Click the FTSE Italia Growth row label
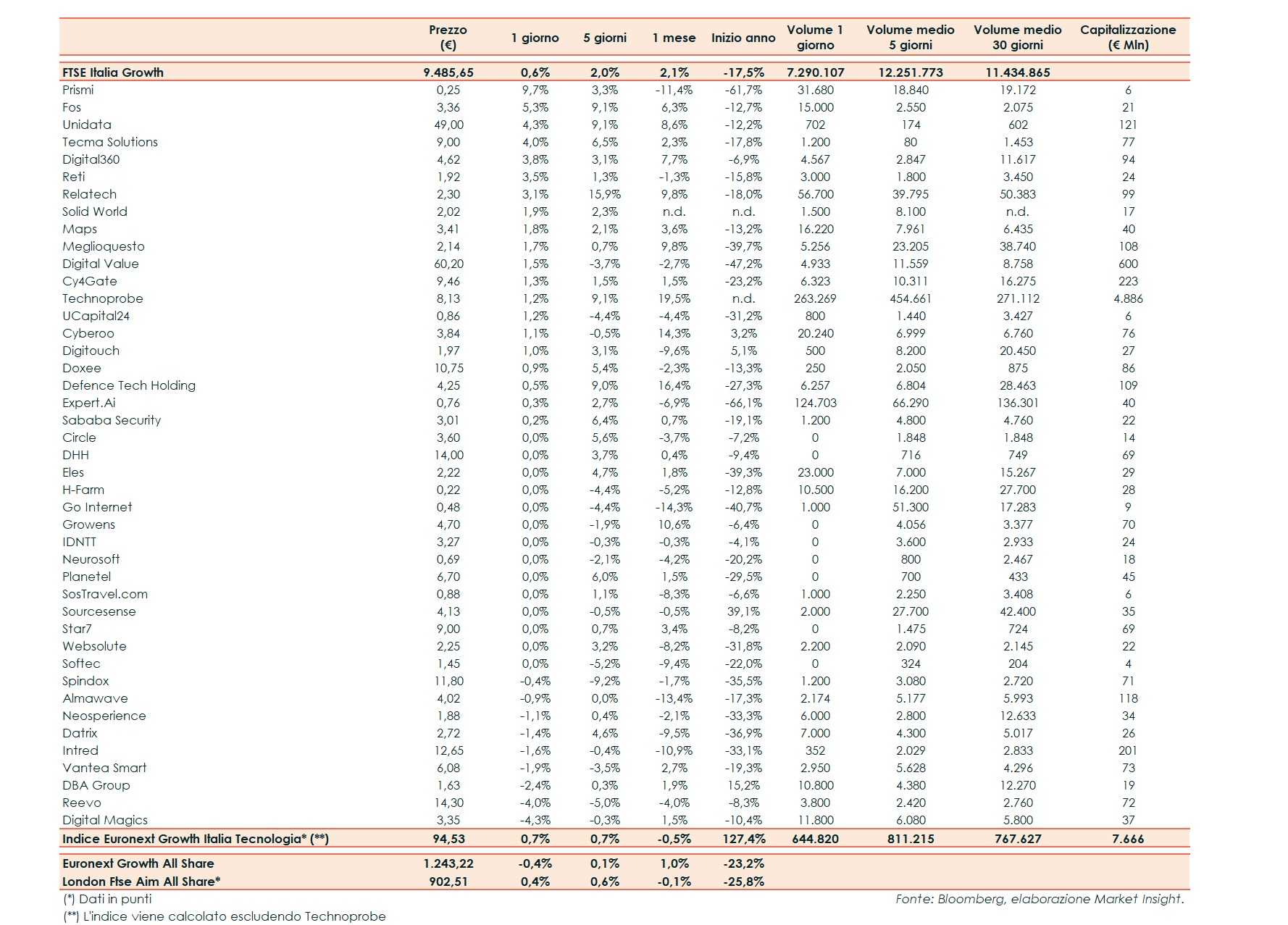1288x925 pixels. click(x=113, y=72)
